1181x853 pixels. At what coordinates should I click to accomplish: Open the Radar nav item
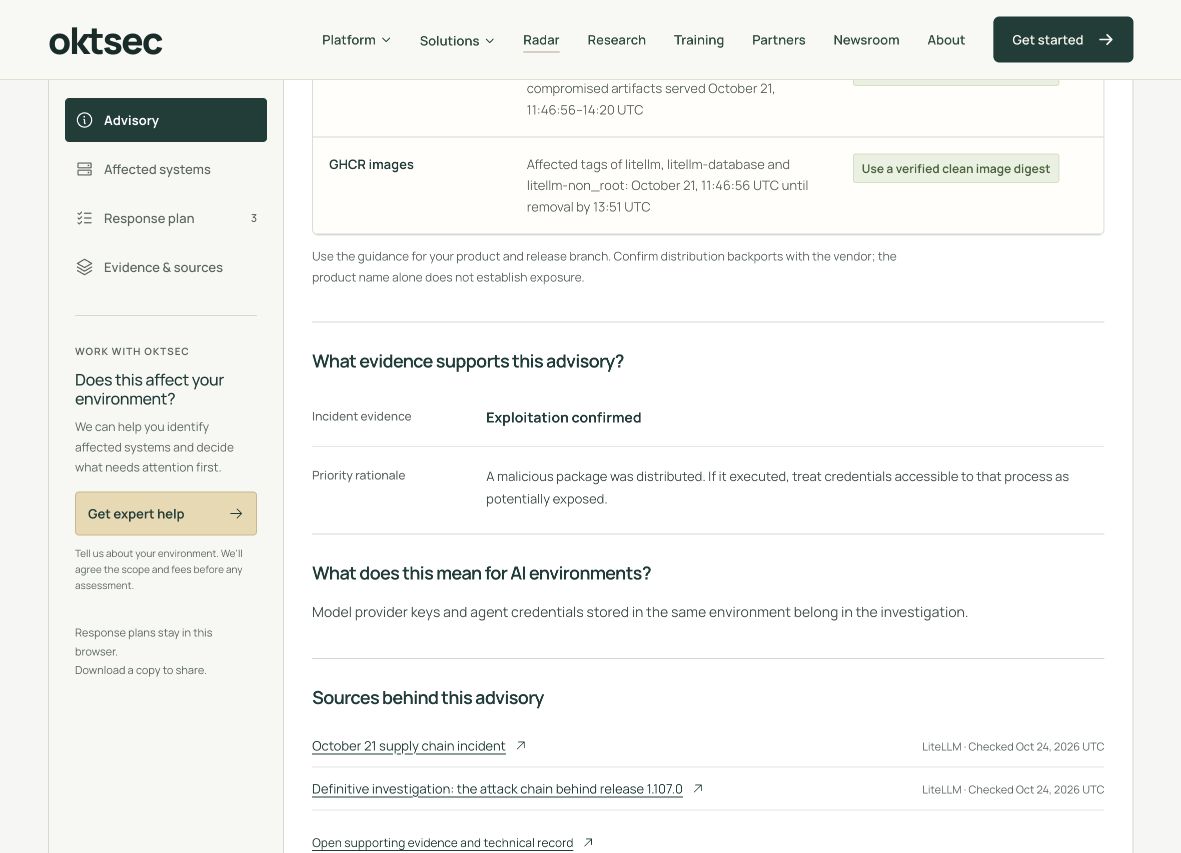coord(542,40)
